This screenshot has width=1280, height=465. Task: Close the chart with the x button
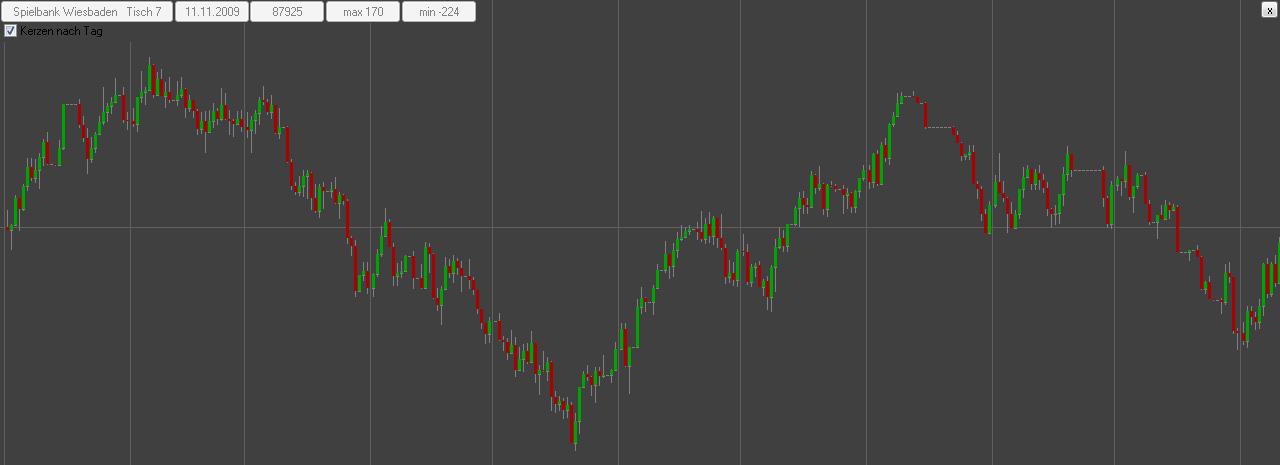click(1269, 10)
